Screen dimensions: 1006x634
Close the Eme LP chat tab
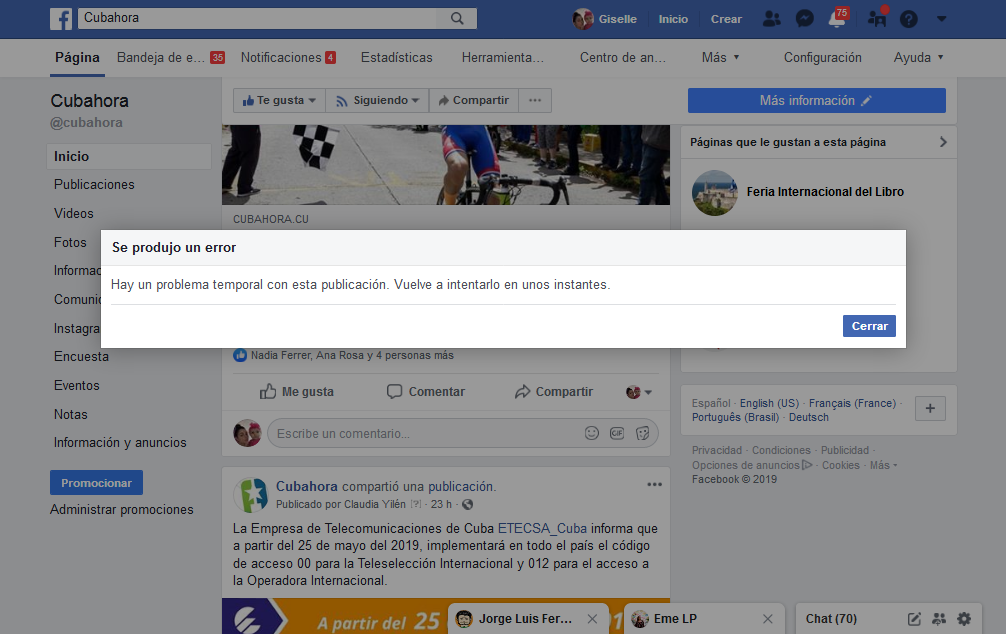(768, 619)
